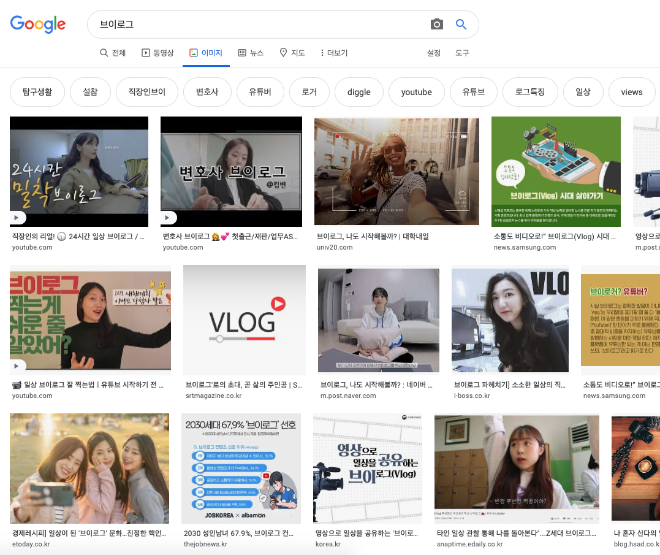Viewport: 660px width, 555px height.
Task: Select the 설참 filter chip
Action: click(90, 92)
